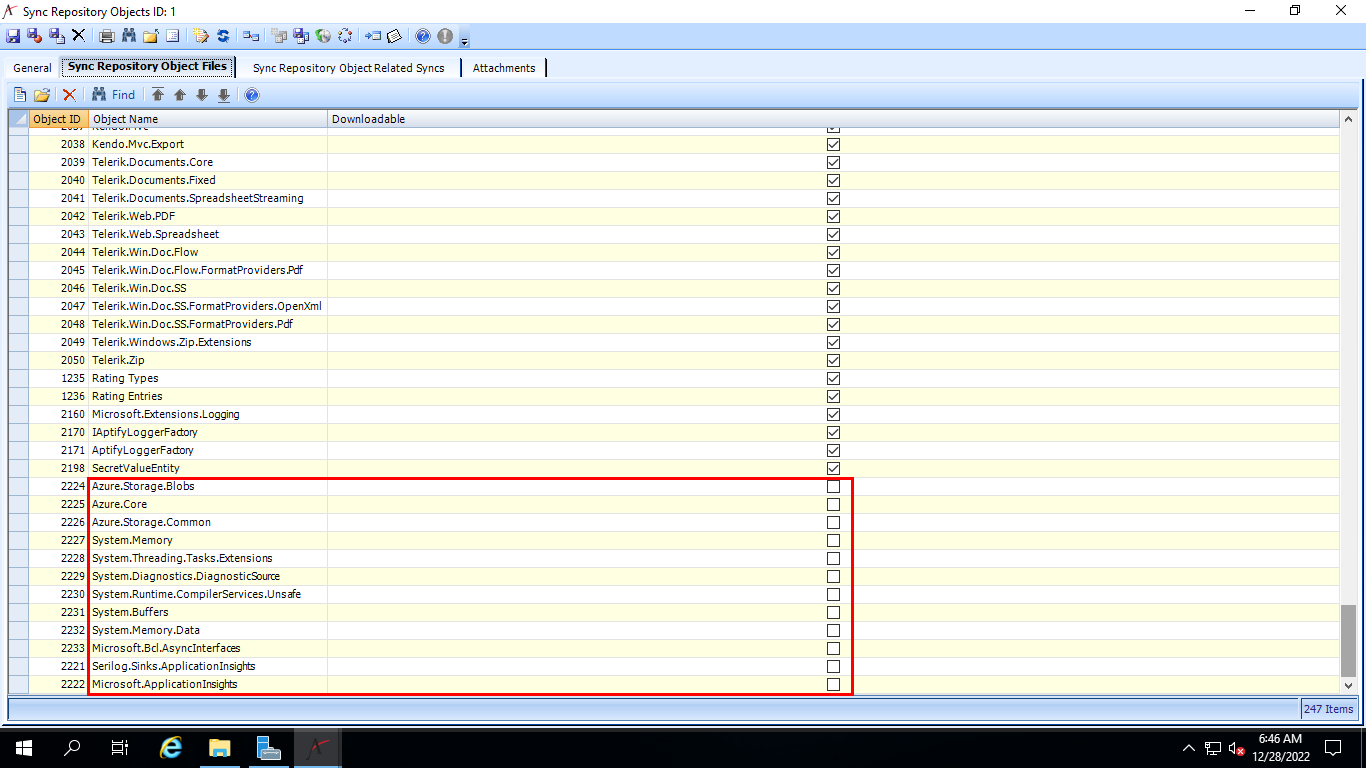
Task: Sort by the Object Name column header
Action: click(x=208, y=119)
